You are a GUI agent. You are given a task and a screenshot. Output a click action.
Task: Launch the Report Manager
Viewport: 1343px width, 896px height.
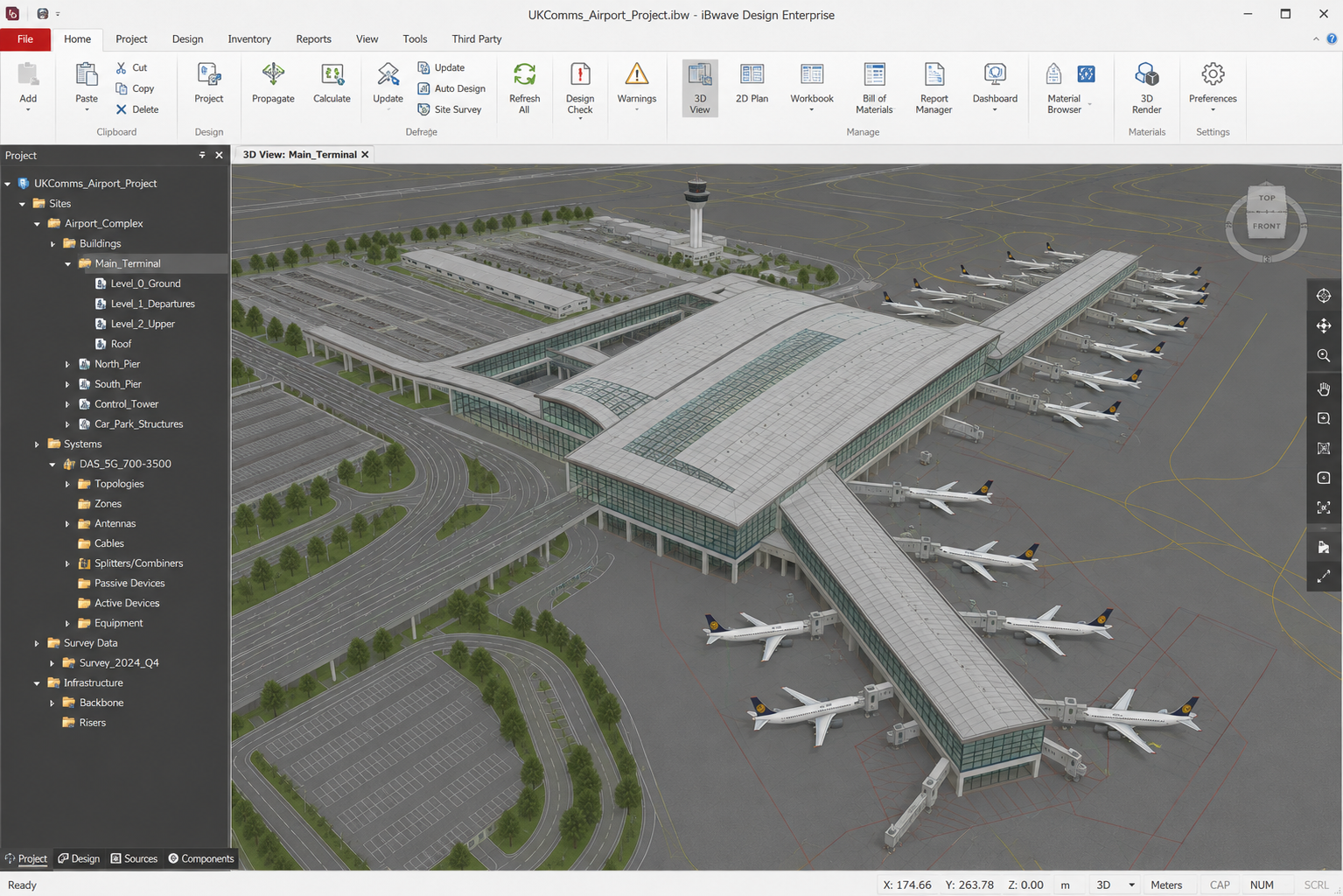click(934, 88)
